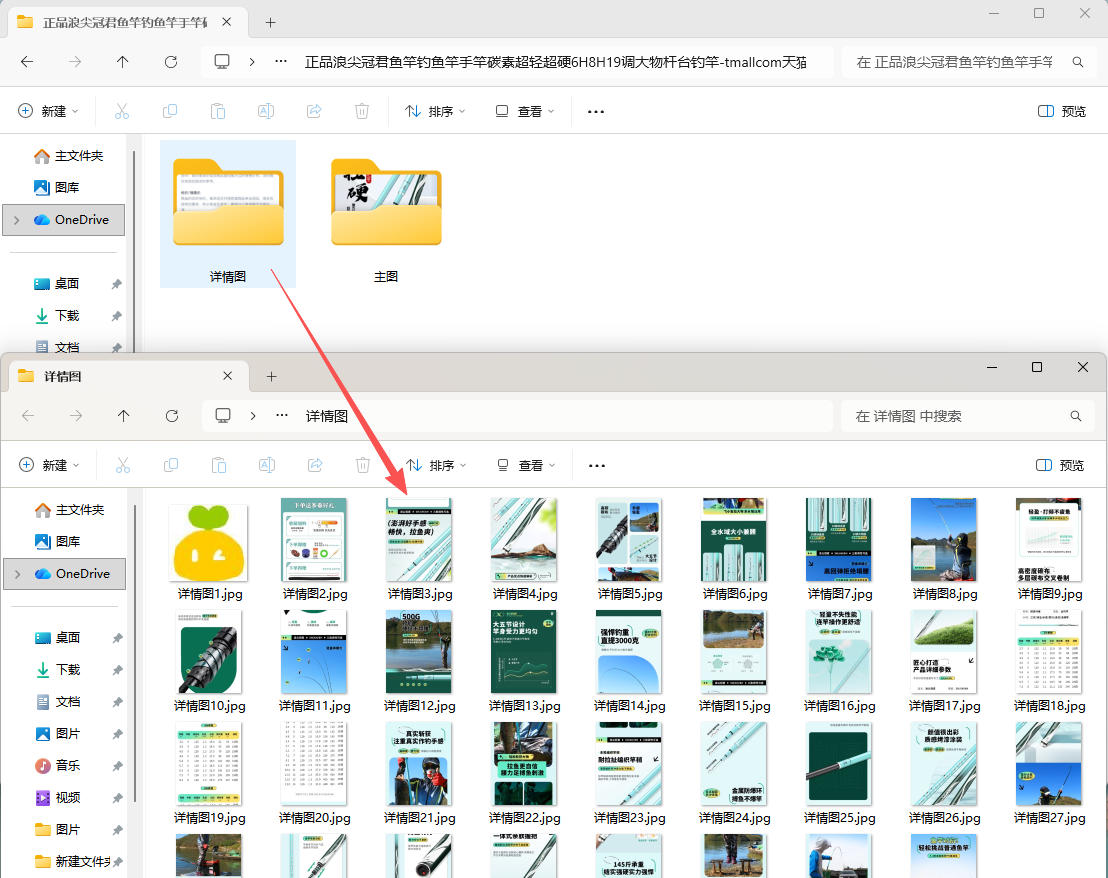Open 文档 in 详情图 window sidebar
Image resolution: width=1108 pixels, height=878 pixels.
[58, 701]
